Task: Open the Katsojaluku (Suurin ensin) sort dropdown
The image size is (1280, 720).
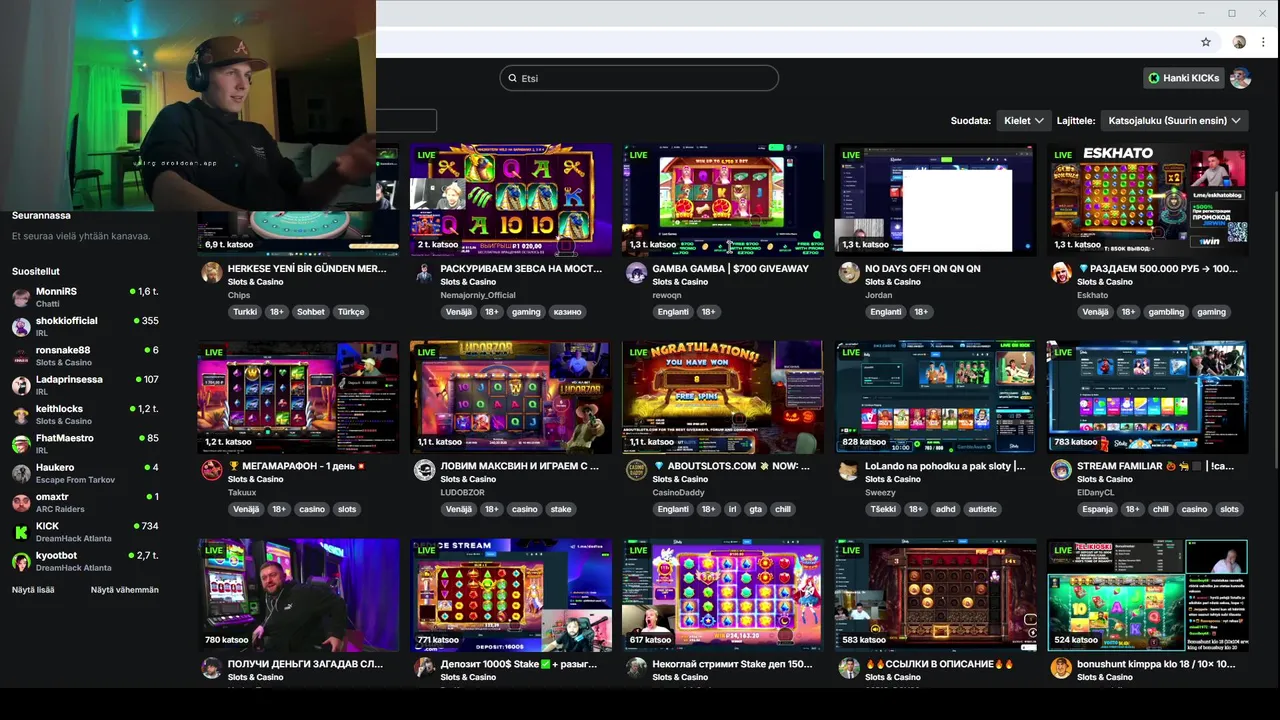Action: pos(1174,121)
